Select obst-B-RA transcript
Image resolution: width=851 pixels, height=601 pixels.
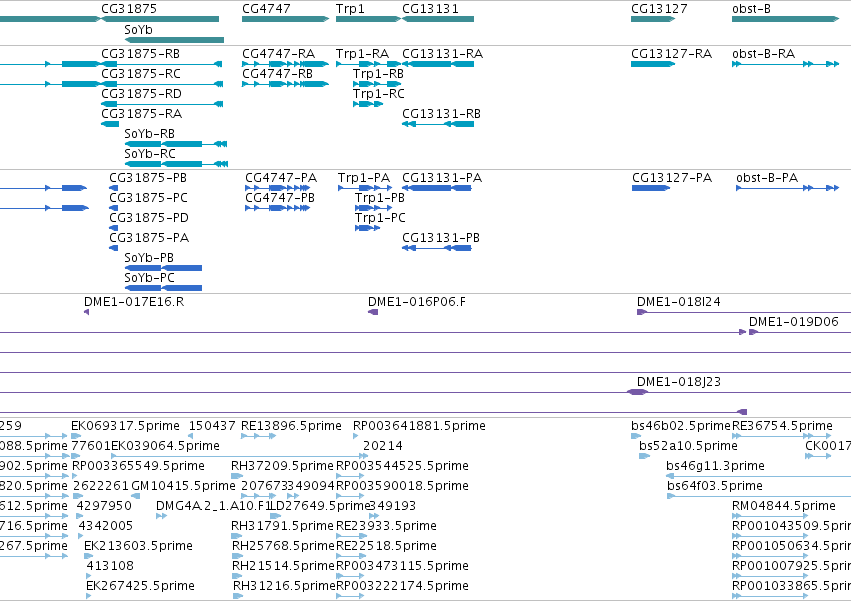(x=785, y=64)
